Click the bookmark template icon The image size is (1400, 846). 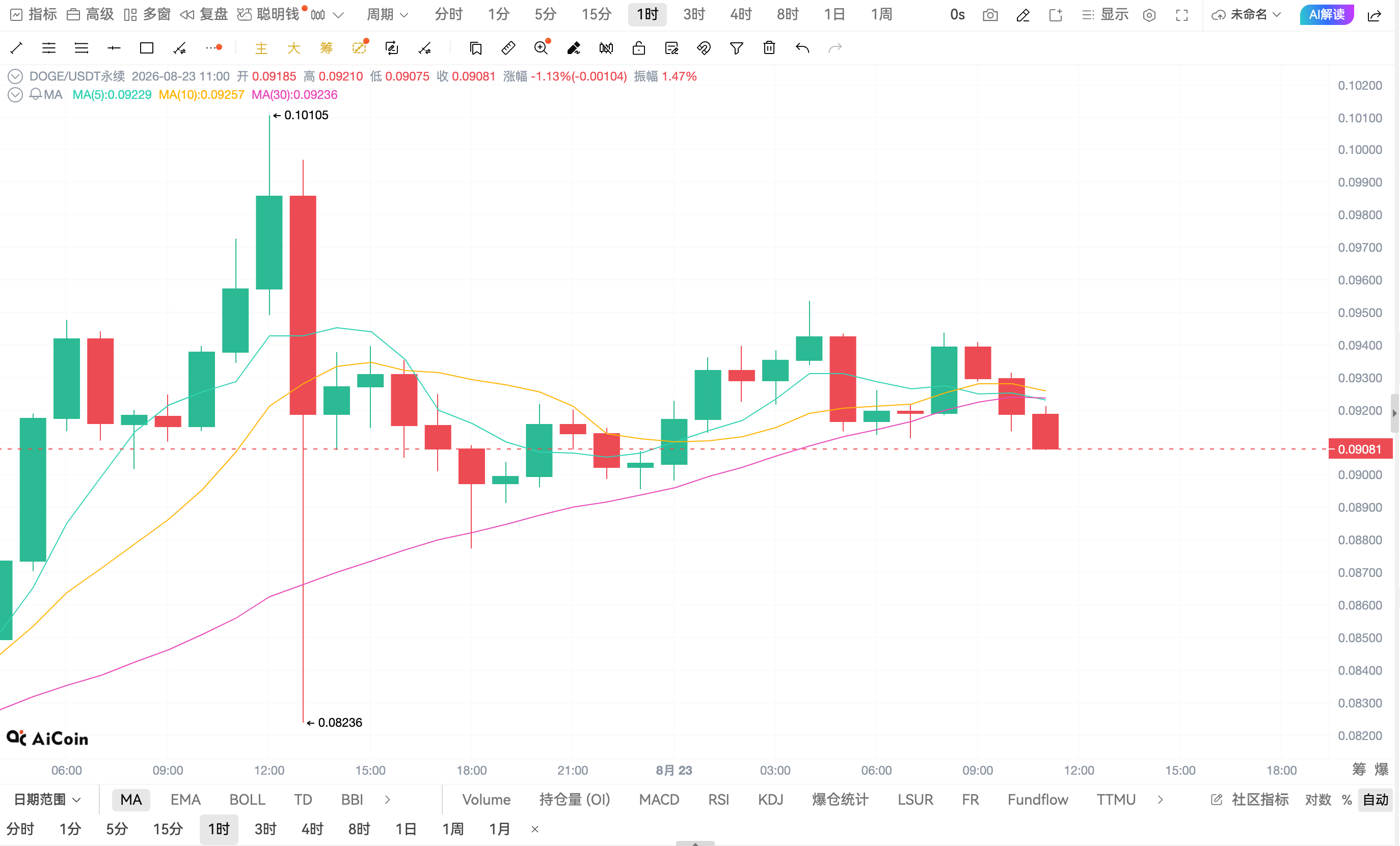[x=475, y=48]
